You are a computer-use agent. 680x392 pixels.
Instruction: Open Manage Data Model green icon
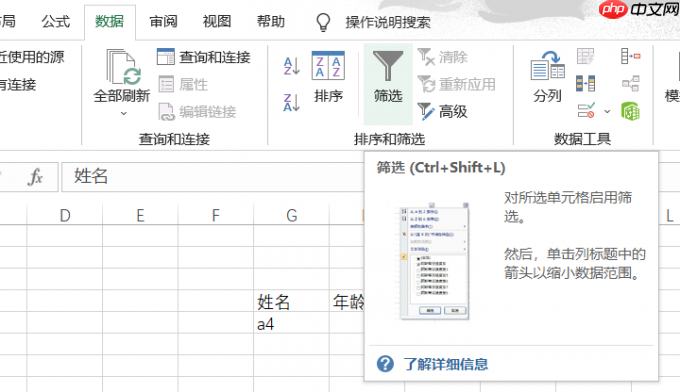631,111
